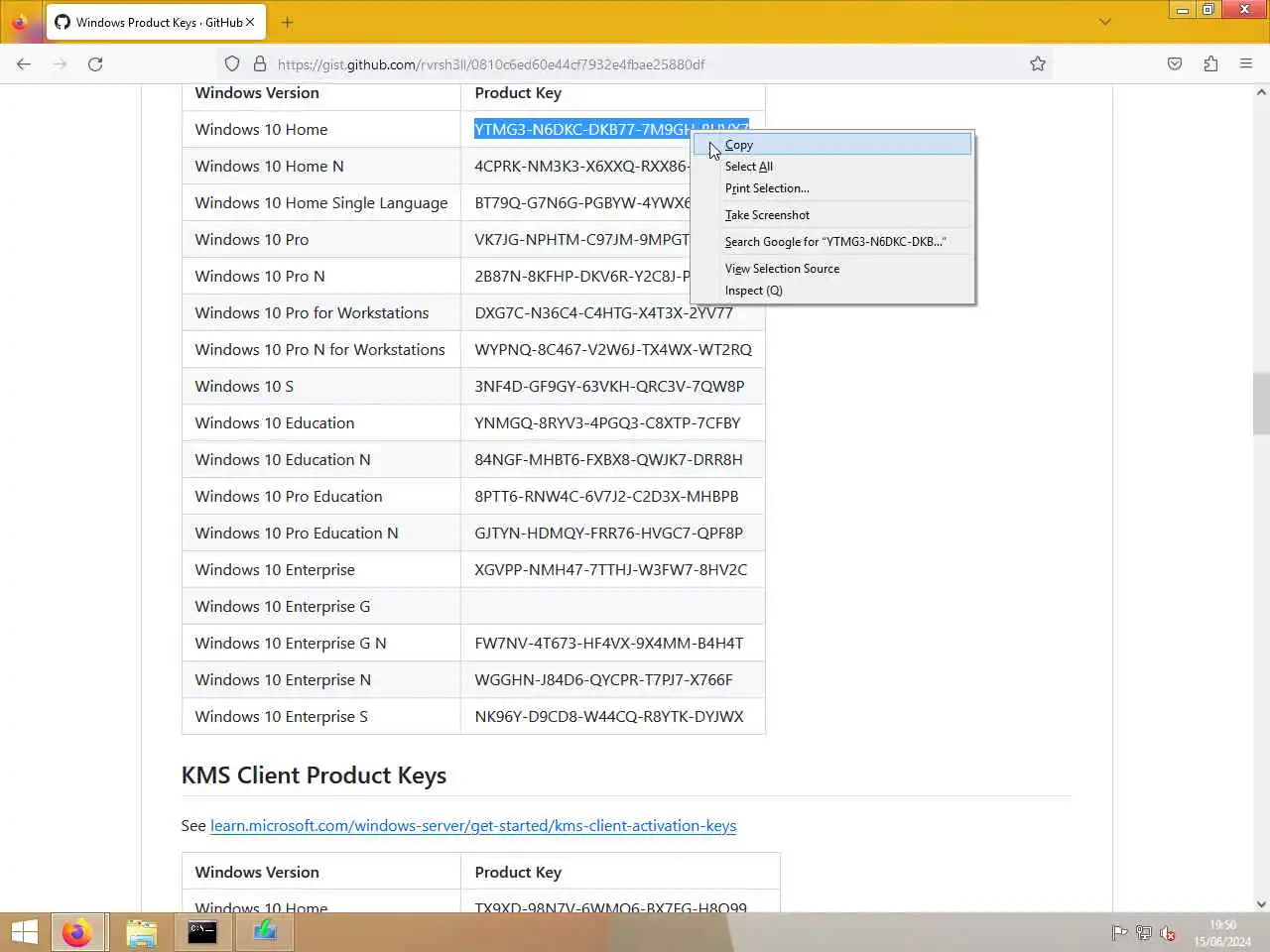Open the Save to Pocket icon
The width and height of the screenshot is (1270, 952).
1175,63
